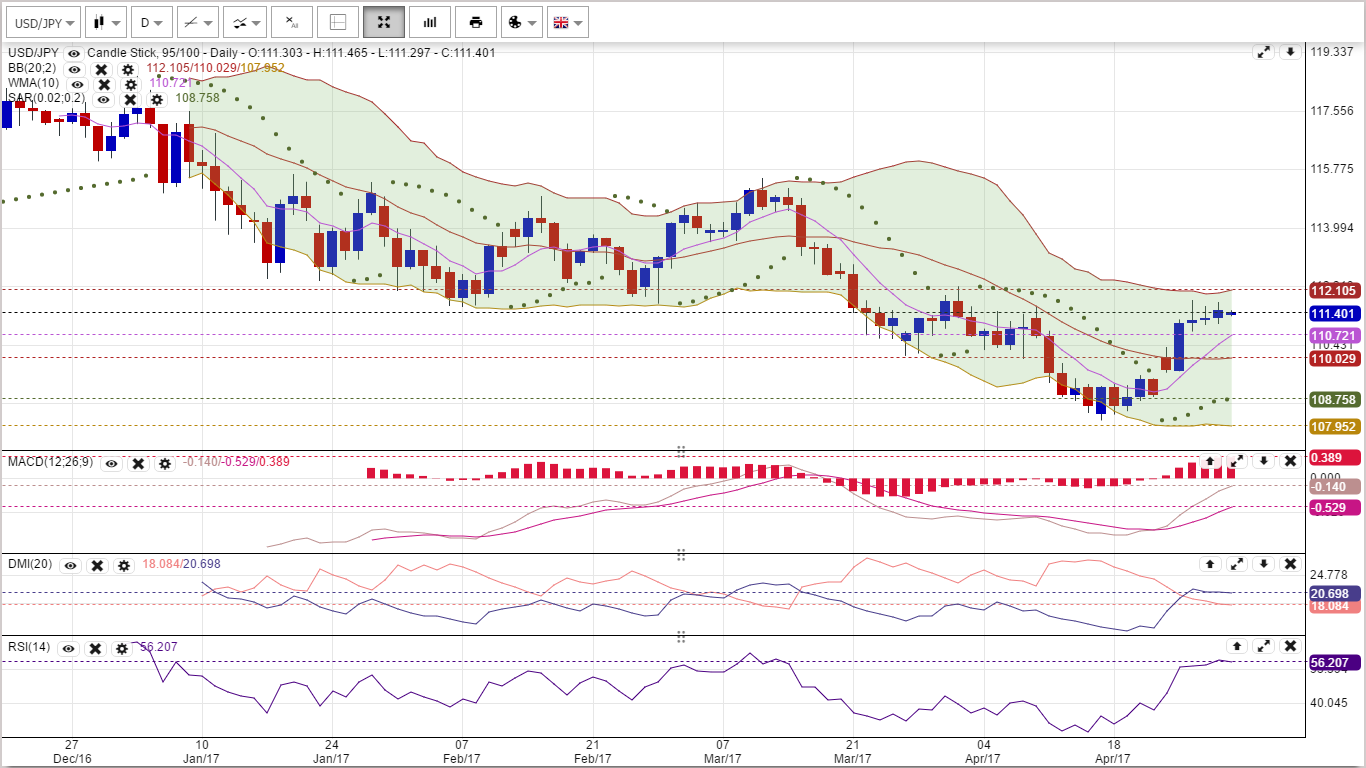Viewport: 1366px width, 768px height.
Task: Toggle visibility of BB(20;2) indicator
Action: [74, 69]
